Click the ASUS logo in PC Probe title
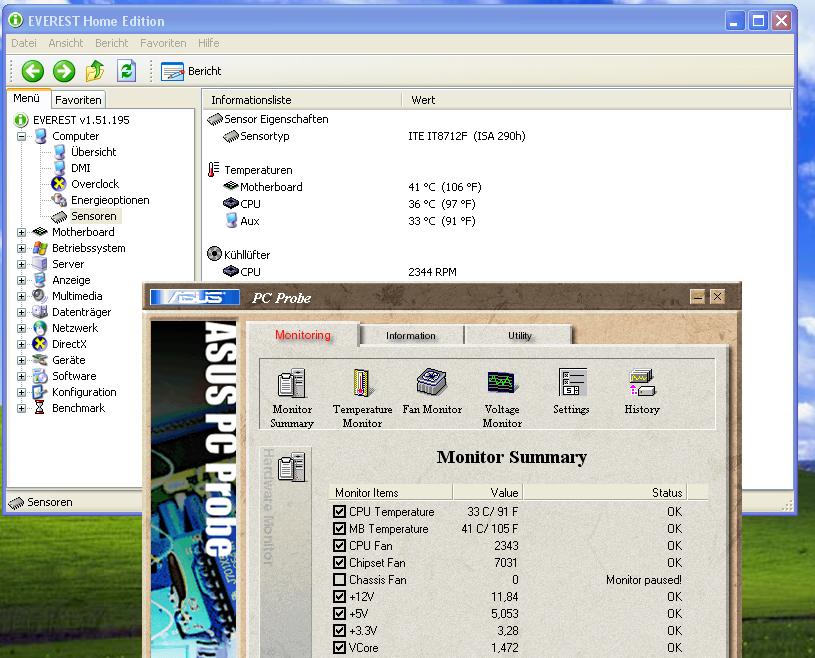 (195, 297)
